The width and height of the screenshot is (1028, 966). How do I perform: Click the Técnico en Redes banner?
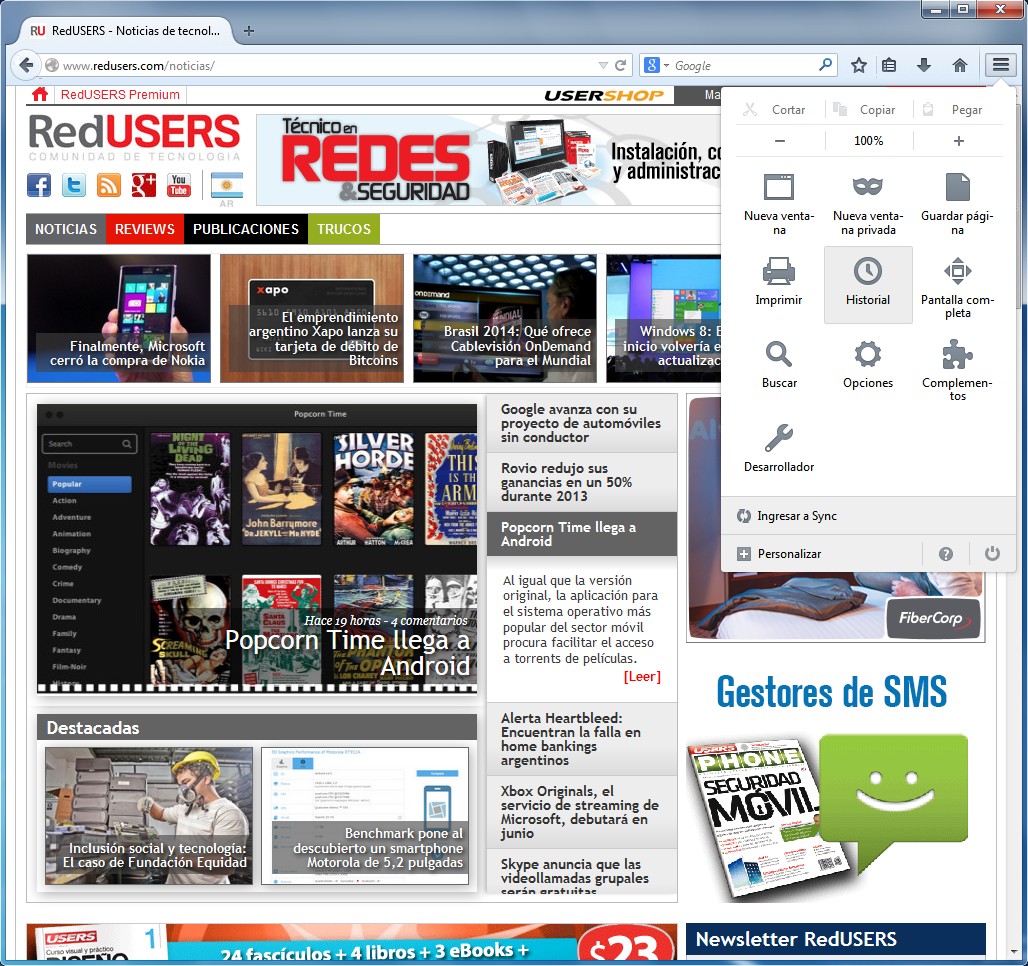coord(488,160)
